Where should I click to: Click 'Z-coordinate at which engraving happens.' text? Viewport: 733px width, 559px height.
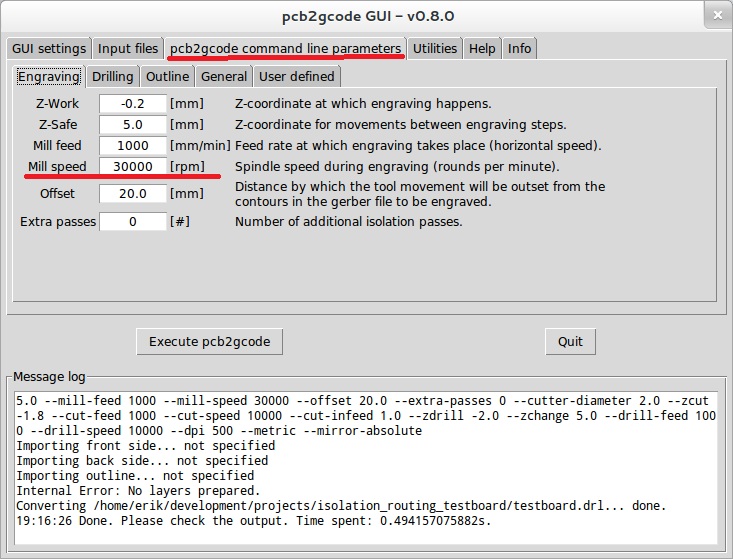coord(363,104)
